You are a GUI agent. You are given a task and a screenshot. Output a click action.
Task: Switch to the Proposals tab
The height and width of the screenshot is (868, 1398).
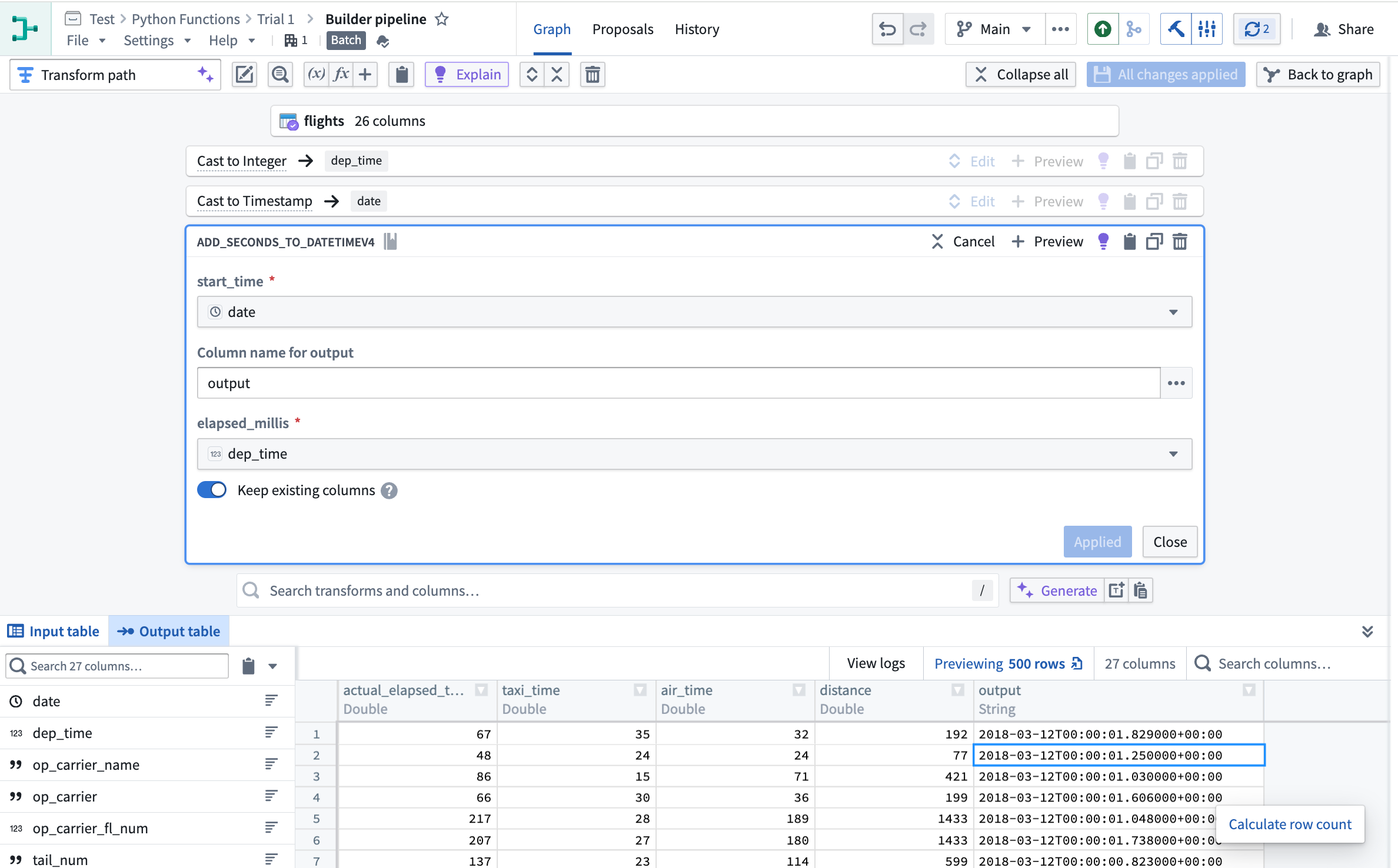tap(623, 29)
